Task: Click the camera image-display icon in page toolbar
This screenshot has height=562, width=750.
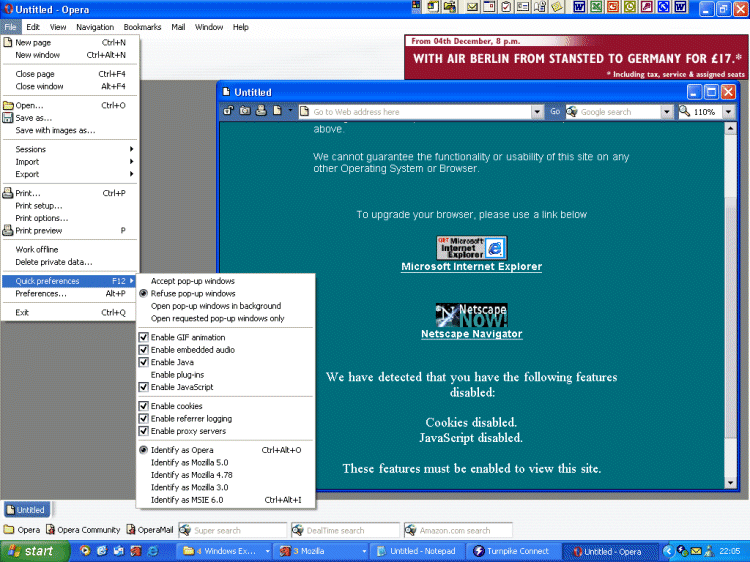Action: coord(244,111)
